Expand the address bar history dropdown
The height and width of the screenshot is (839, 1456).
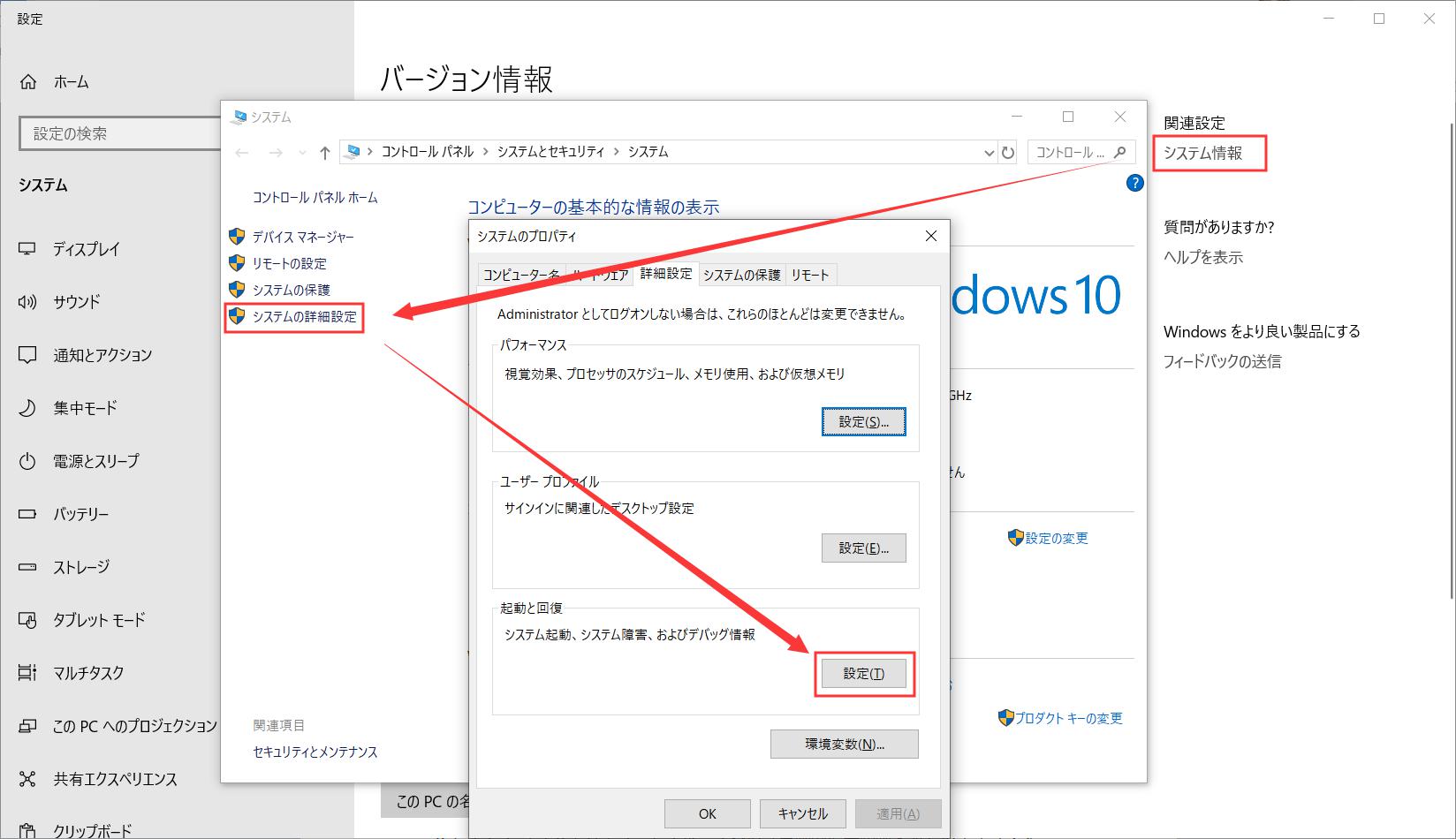click(x=989, y=153)
